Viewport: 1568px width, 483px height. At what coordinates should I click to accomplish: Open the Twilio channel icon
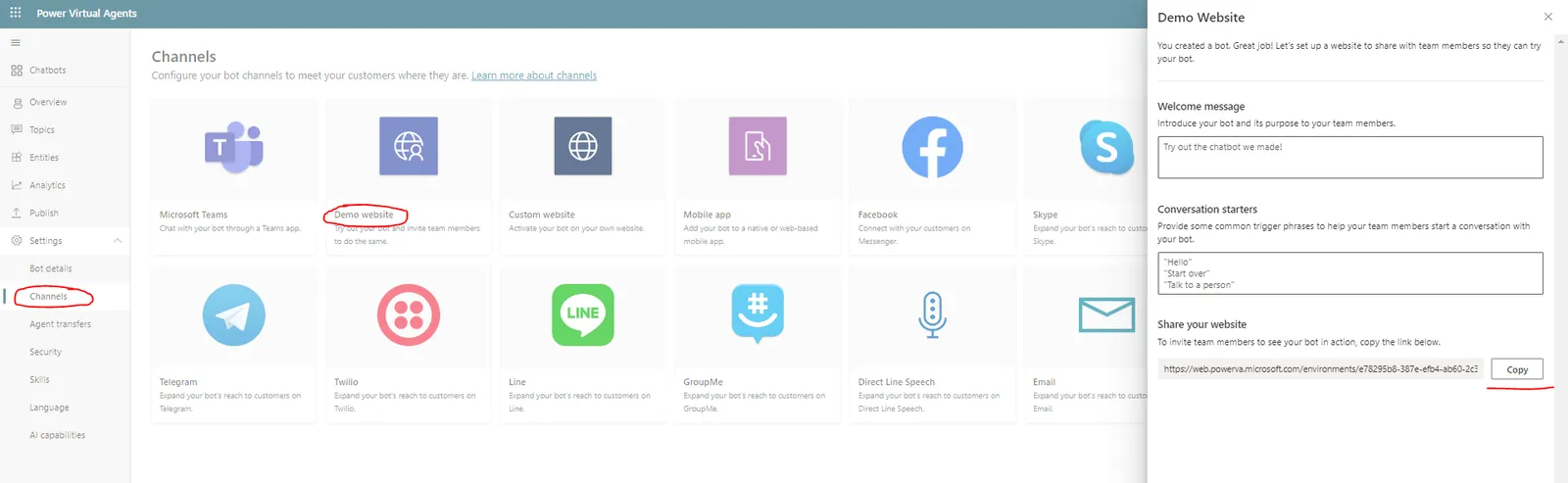pos(409,314)
